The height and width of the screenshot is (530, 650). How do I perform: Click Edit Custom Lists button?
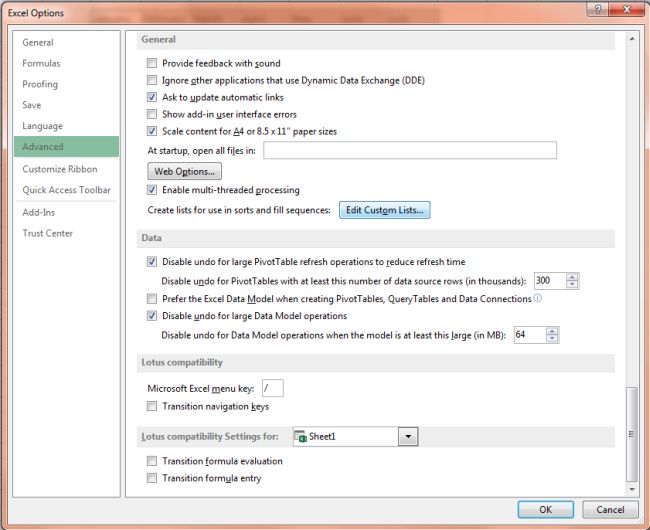tap(385, 210)
